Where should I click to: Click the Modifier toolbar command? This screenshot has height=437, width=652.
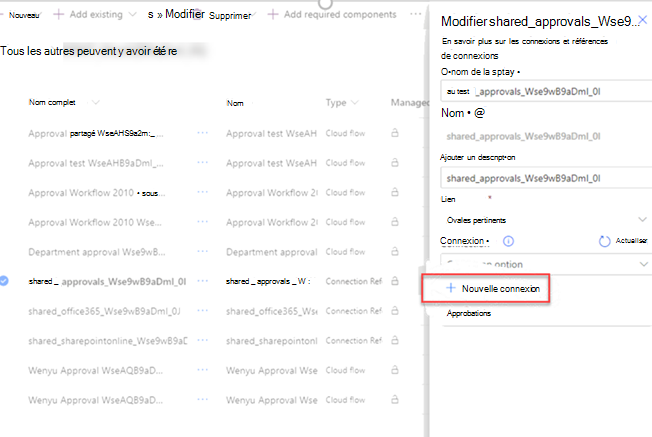[185, 14]
